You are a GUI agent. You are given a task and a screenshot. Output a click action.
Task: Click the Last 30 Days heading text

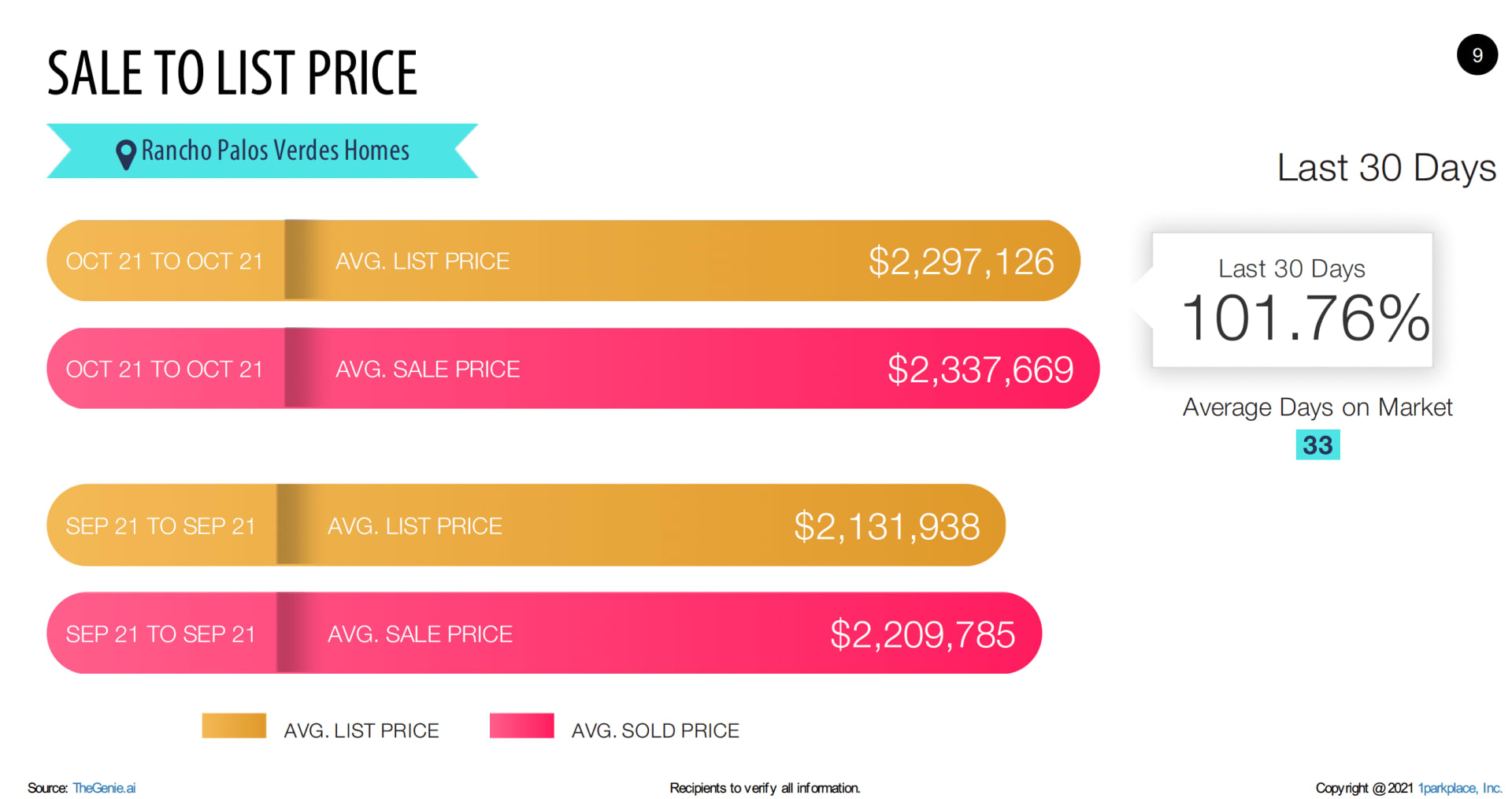[1387, 169]
